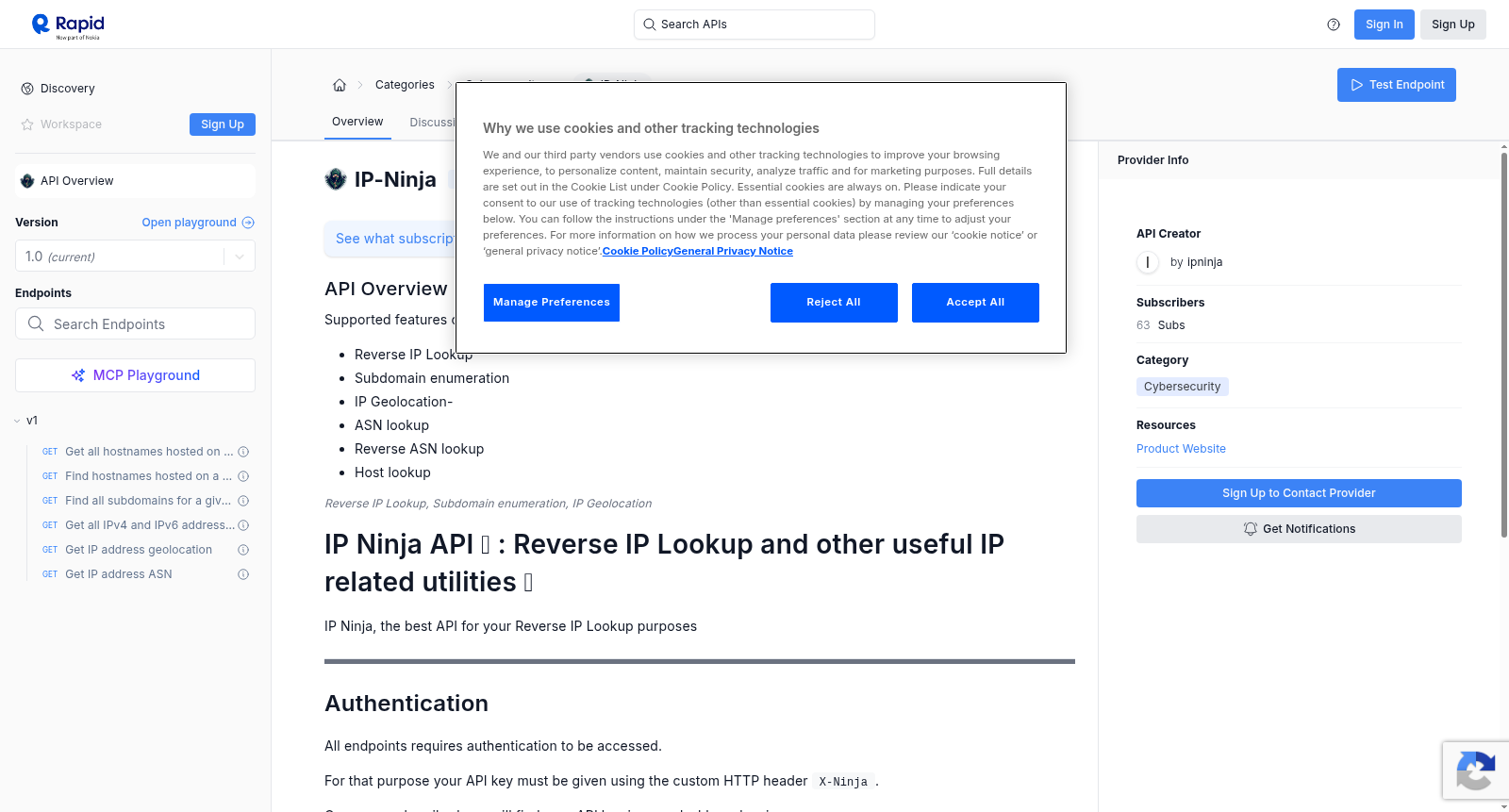Click See what subscription banner
This screenshot has width=1509, height=812.
point(390,239)
